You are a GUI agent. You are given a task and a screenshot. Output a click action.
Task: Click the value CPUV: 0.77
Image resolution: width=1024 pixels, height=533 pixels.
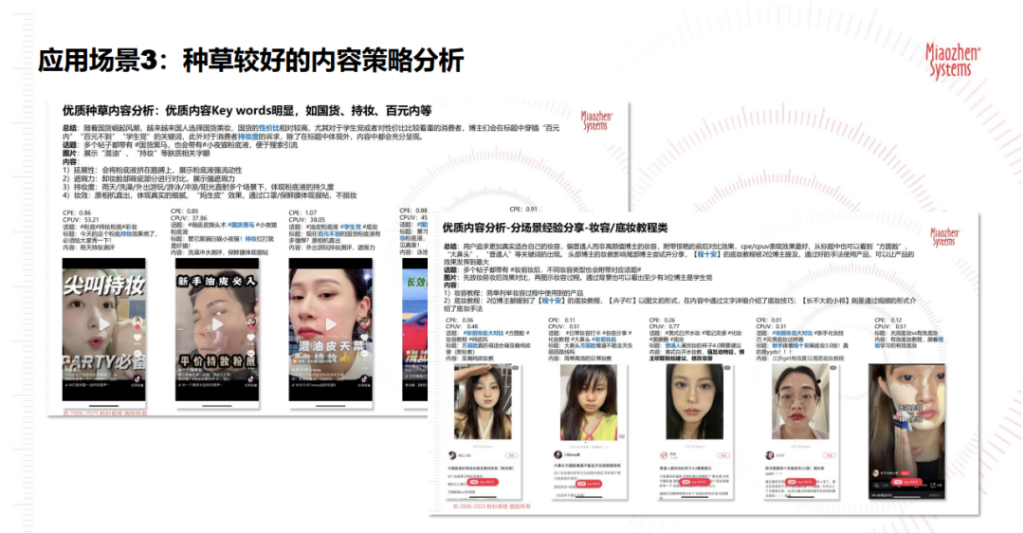pos(665,326)
